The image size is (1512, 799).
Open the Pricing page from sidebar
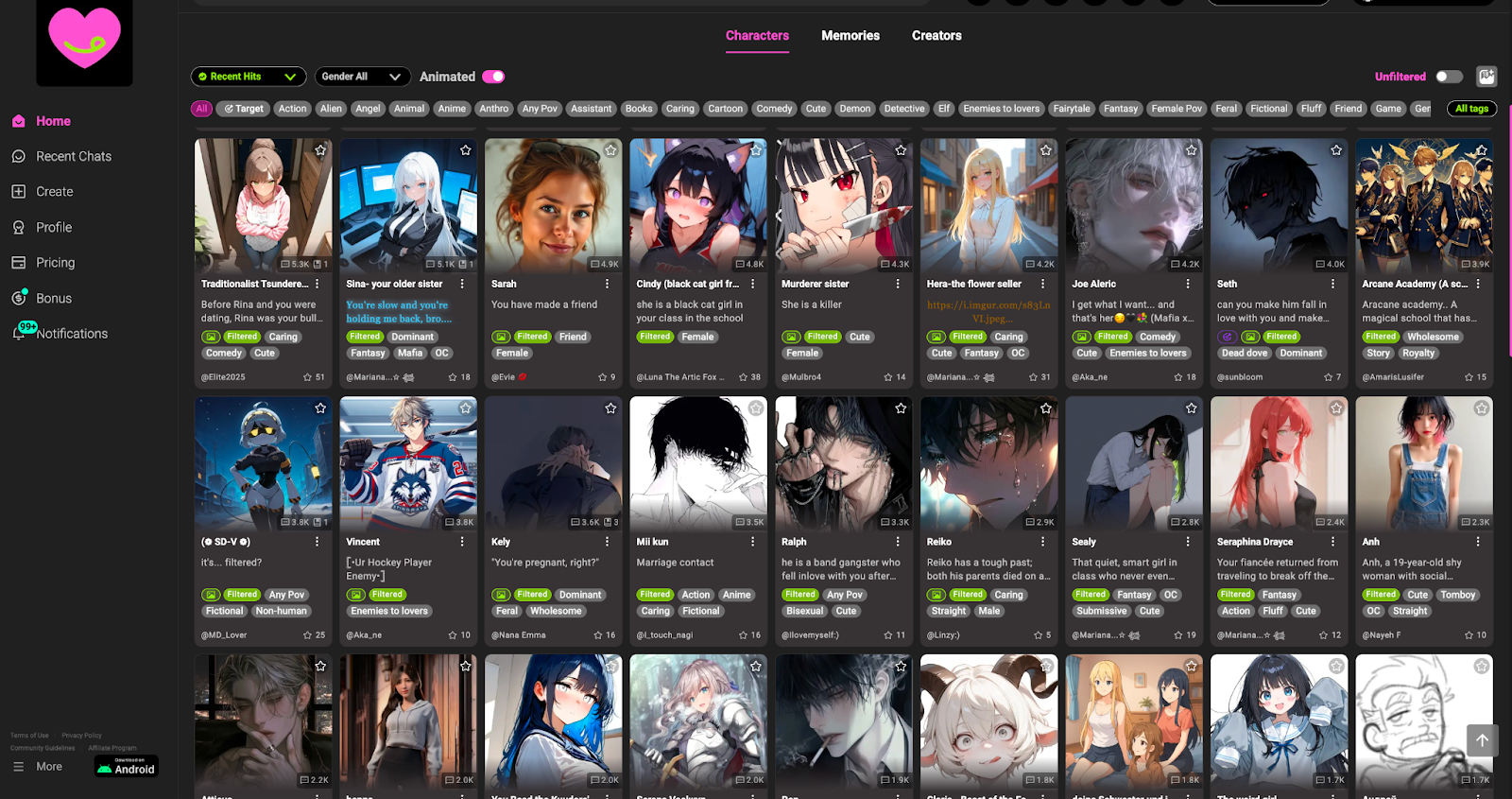pos(55,263)
